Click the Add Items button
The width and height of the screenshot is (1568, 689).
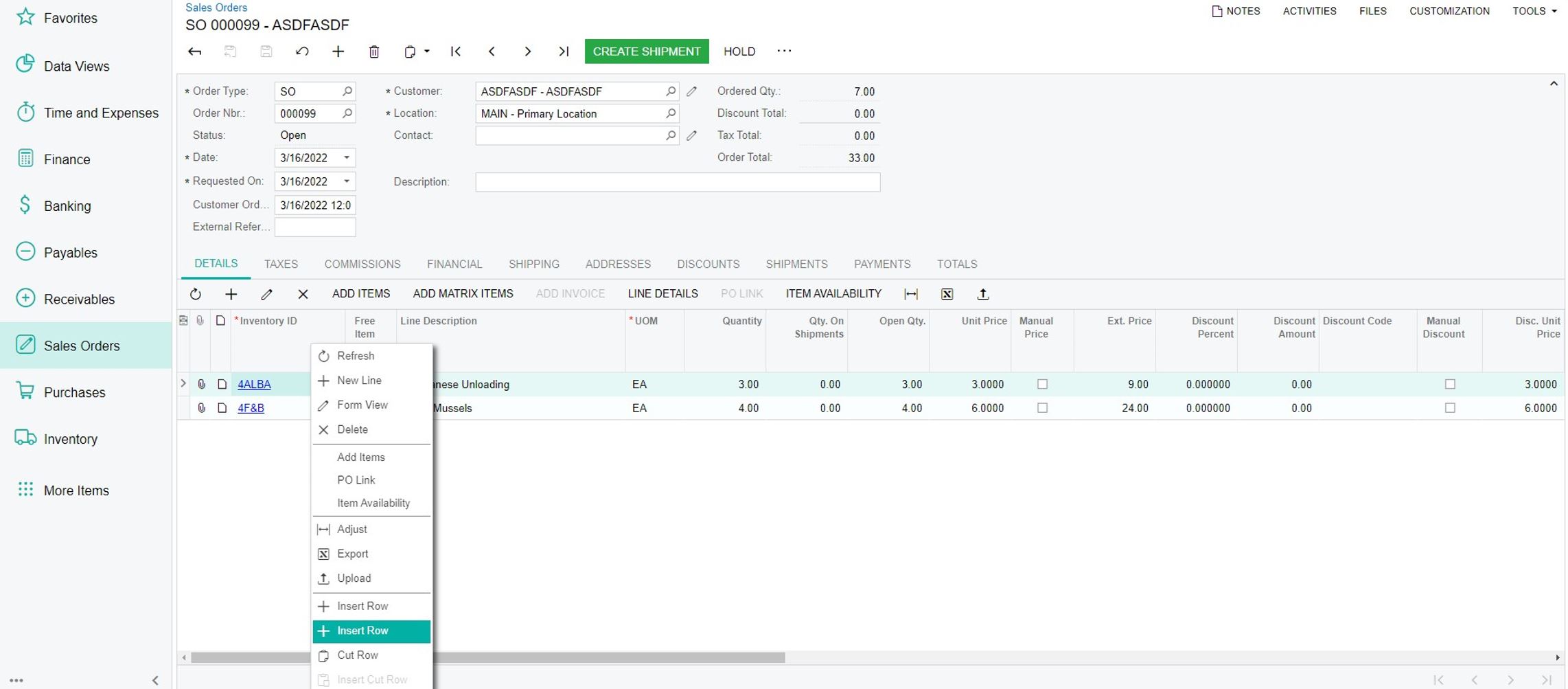click(x=361, y=294)
